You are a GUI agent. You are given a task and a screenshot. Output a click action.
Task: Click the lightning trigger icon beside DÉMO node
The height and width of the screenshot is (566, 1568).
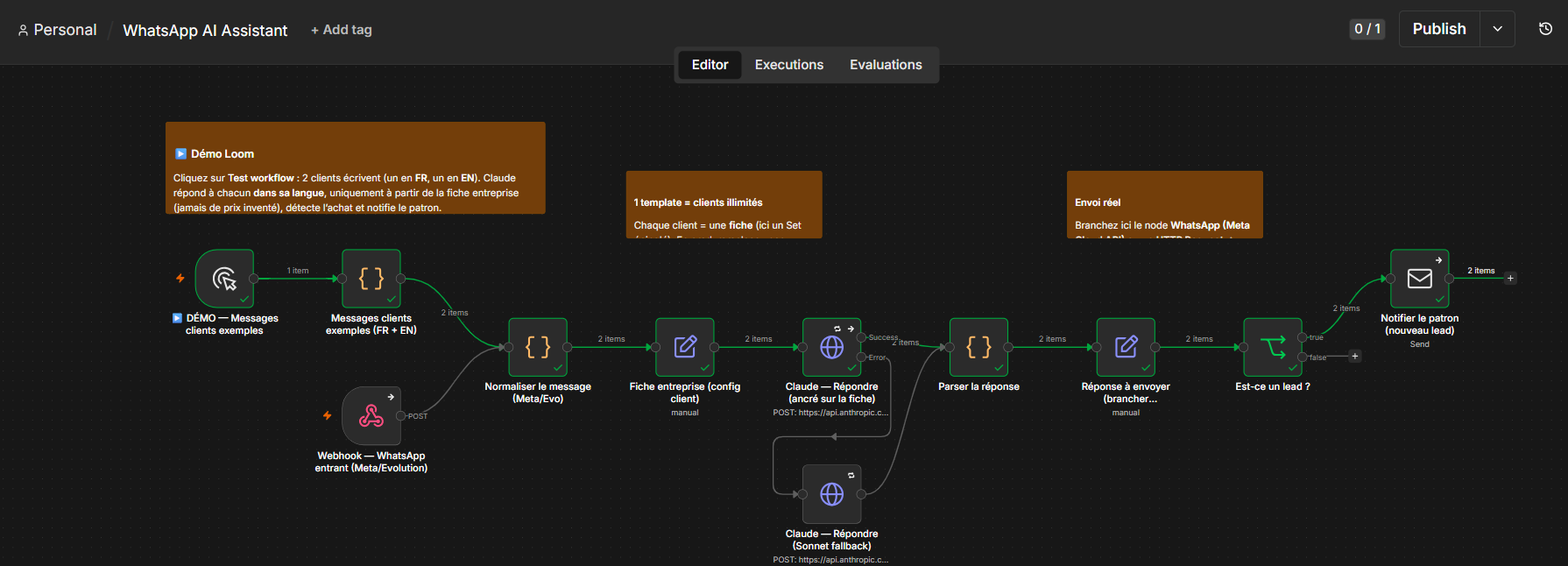click(x=180, y=279)
